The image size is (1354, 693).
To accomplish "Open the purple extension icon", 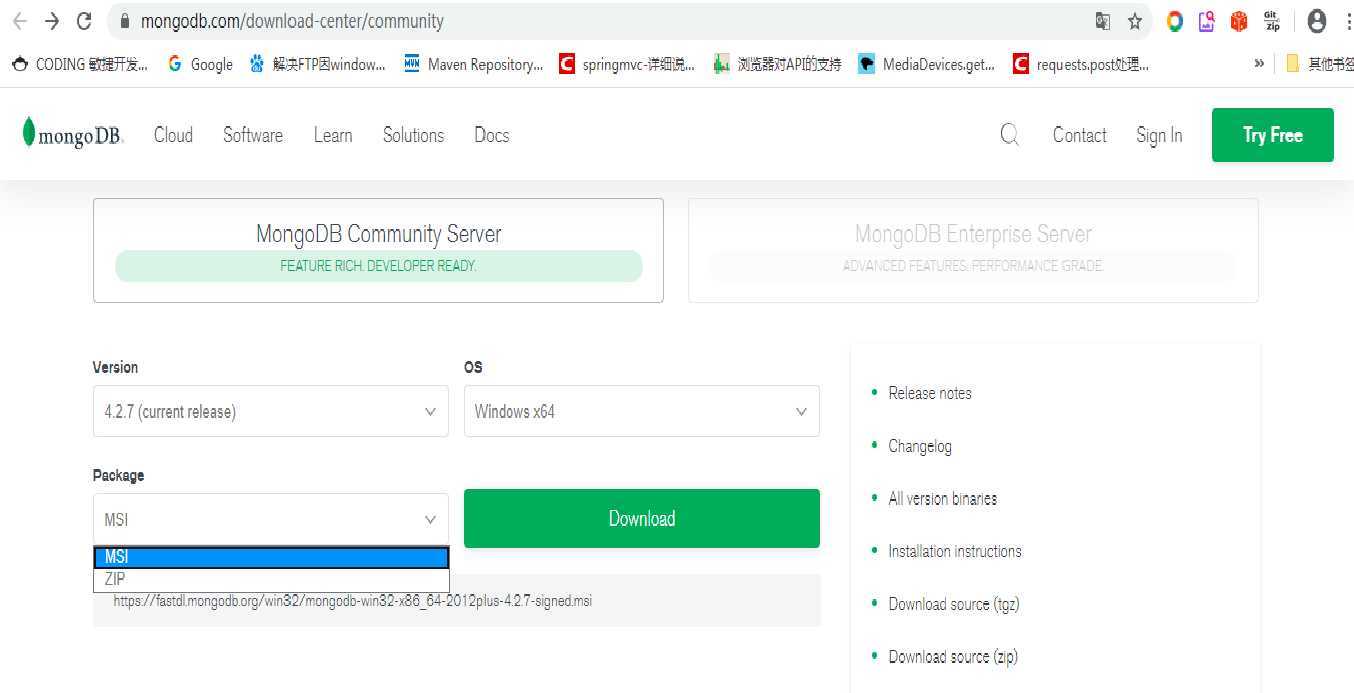I will 1207,21.
